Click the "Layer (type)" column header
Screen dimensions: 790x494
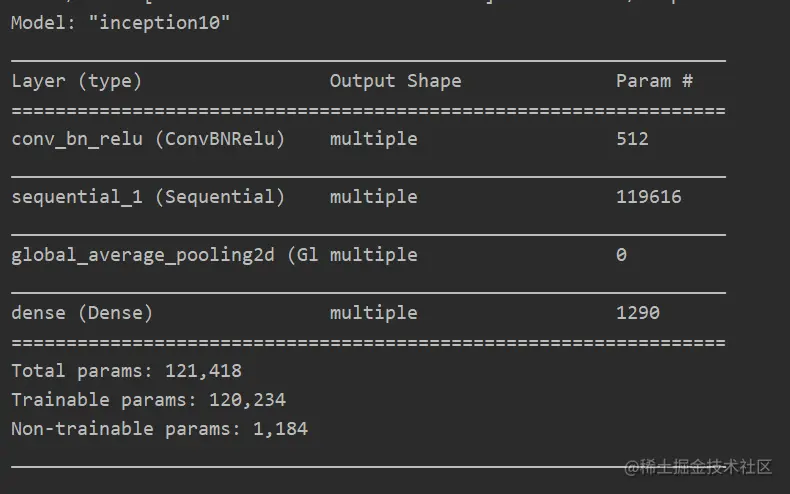pos(77,81)
